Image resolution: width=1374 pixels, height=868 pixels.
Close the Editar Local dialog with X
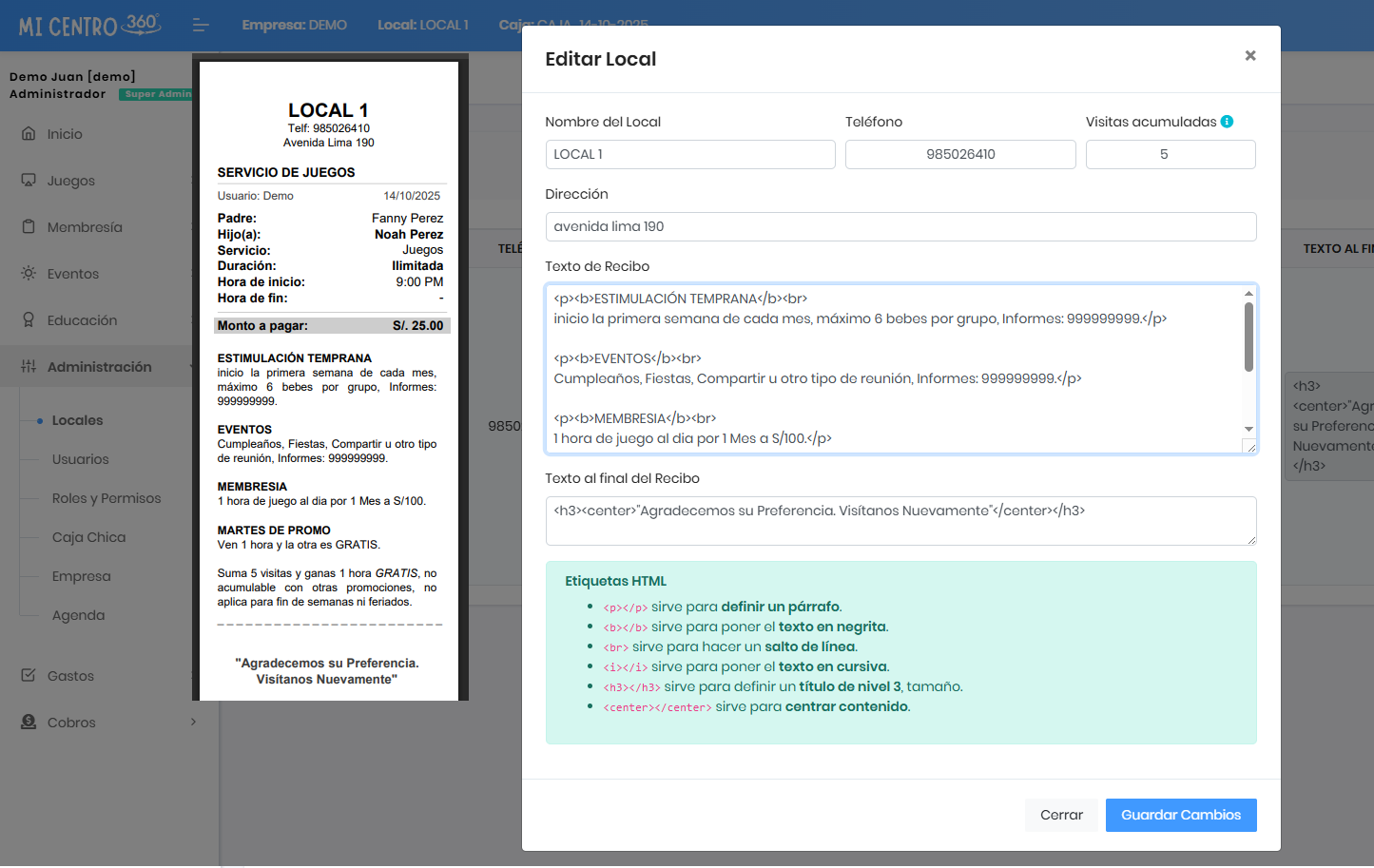pyautogui.click(x=1249, y=56)
